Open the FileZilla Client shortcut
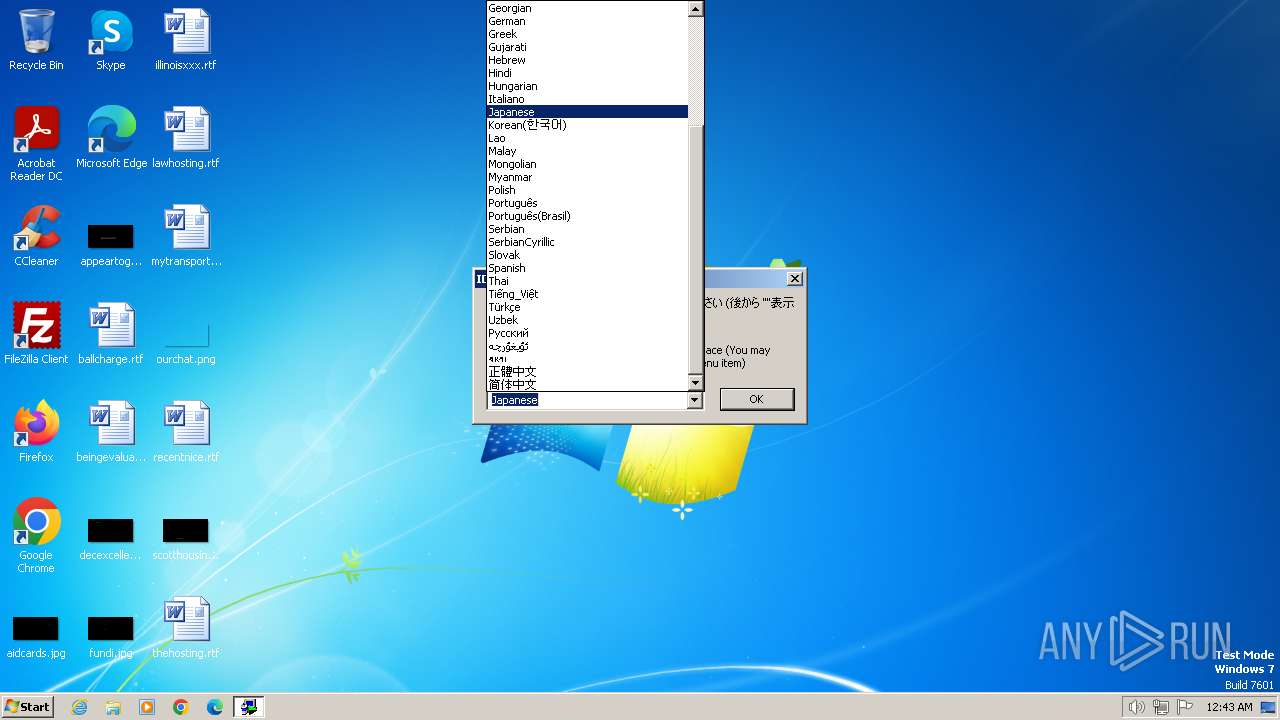Viewport: 1280px width, 720px height. (36, 334)
